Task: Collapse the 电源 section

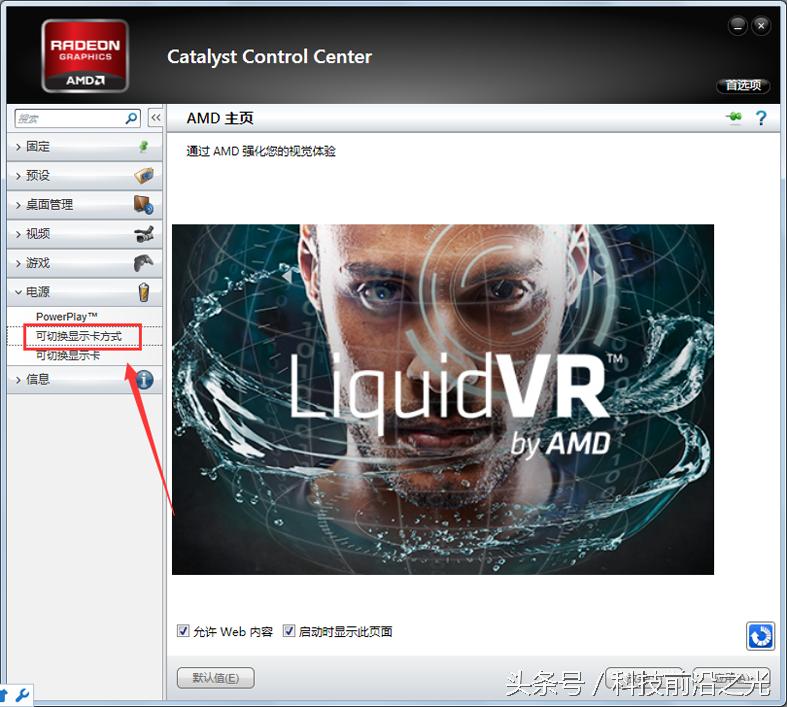Action: click(x=84, y=292)
